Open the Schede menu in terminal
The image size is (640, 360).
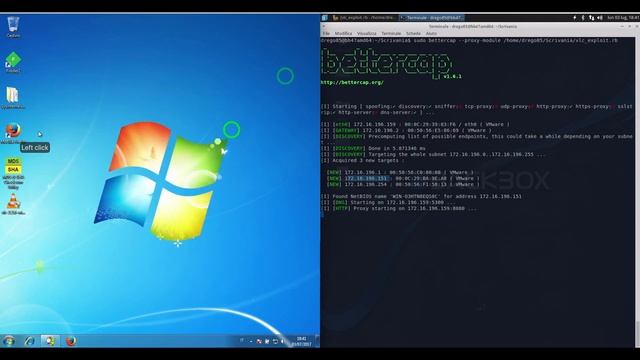point(413,33)
